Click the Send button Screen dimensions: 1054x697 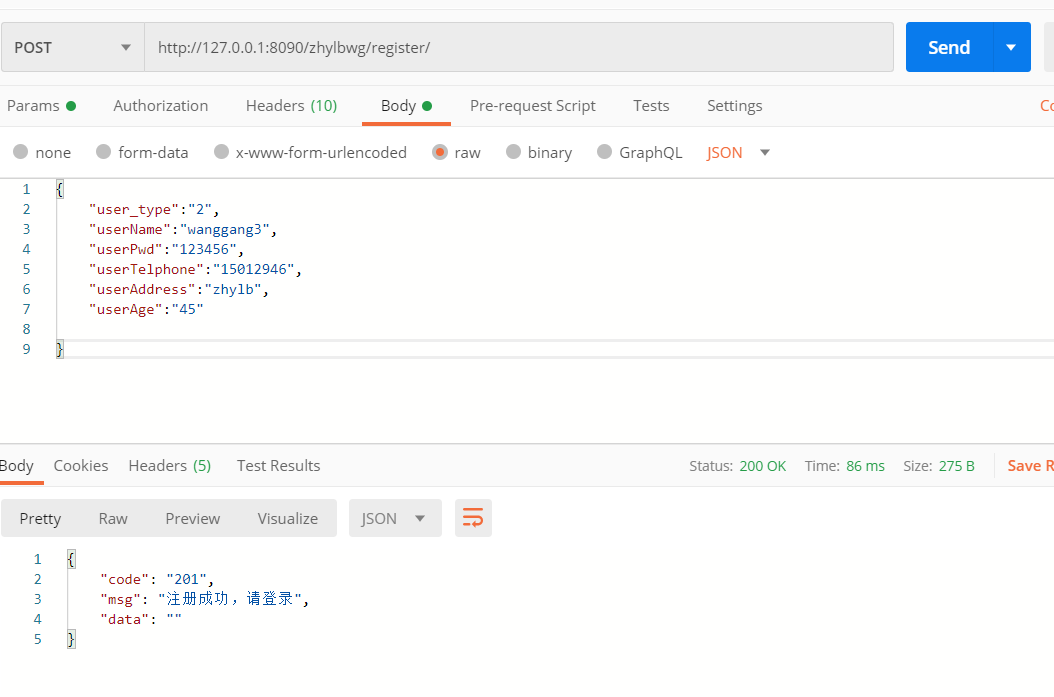point(948,47)
